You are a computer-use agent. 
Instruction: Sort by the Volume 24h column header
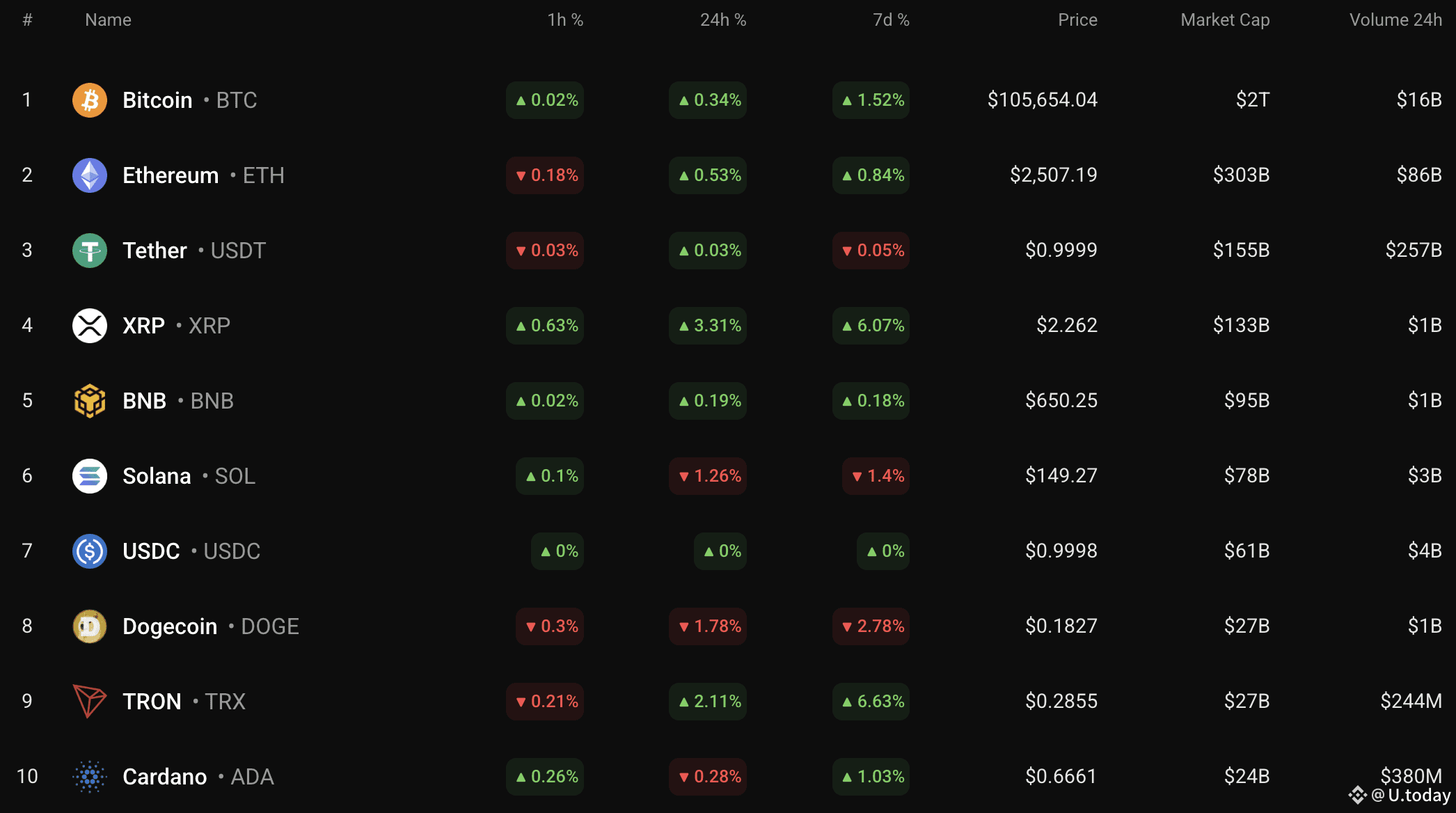coord(1395,20)
